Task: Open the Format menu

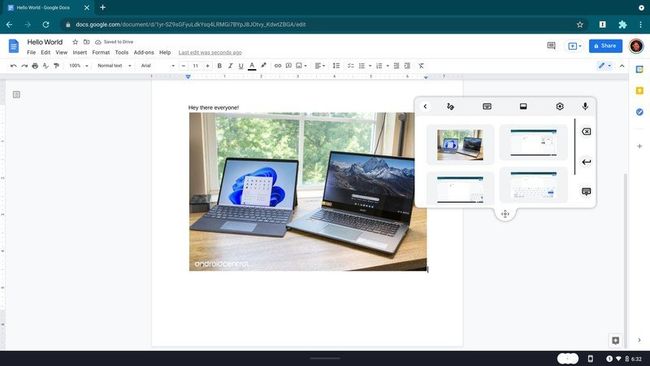Action: click(x=101, y=53)
